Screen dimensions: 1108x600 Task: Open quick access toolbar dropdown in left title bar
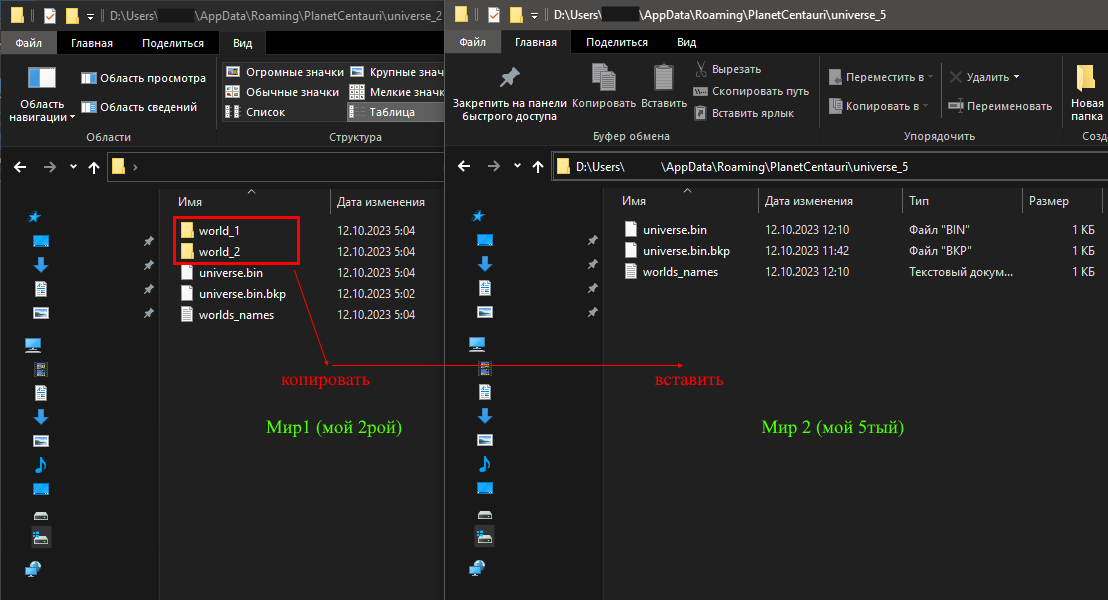(90, 16)
